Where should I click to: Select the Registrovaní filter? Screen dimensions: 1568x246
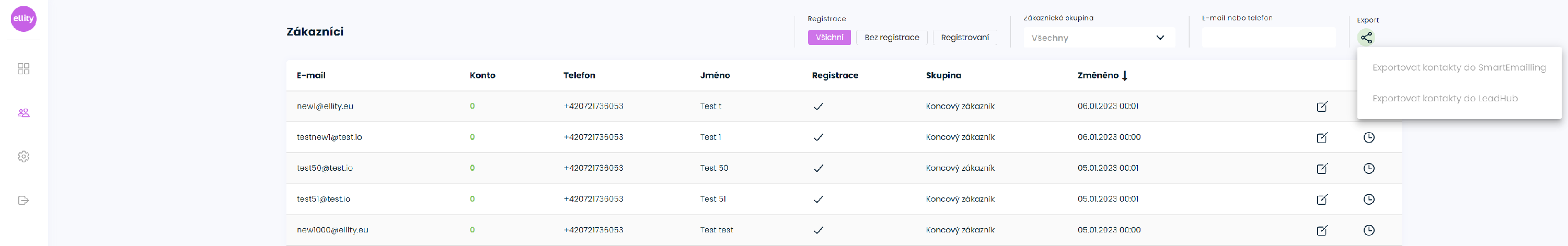pyautogui.click(x=964, y=38)
